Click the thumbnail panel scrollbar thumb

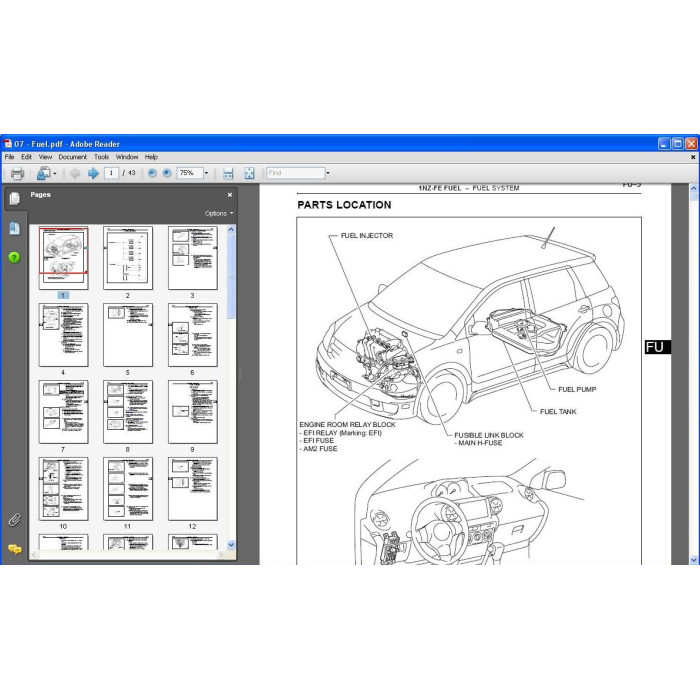231,277
